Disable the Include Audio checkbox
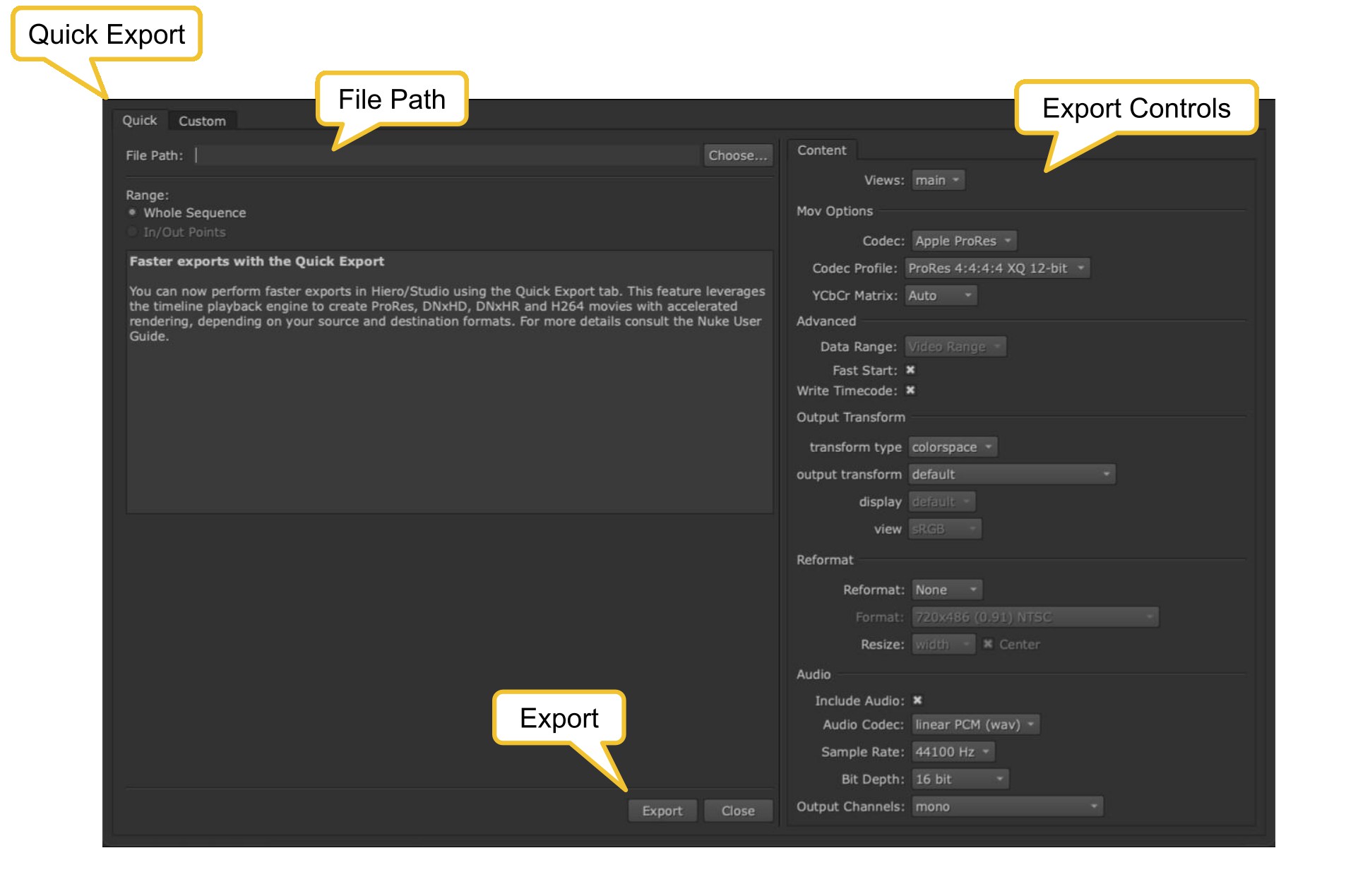Screen dimensions: 1370x896 tap(917, 700)
